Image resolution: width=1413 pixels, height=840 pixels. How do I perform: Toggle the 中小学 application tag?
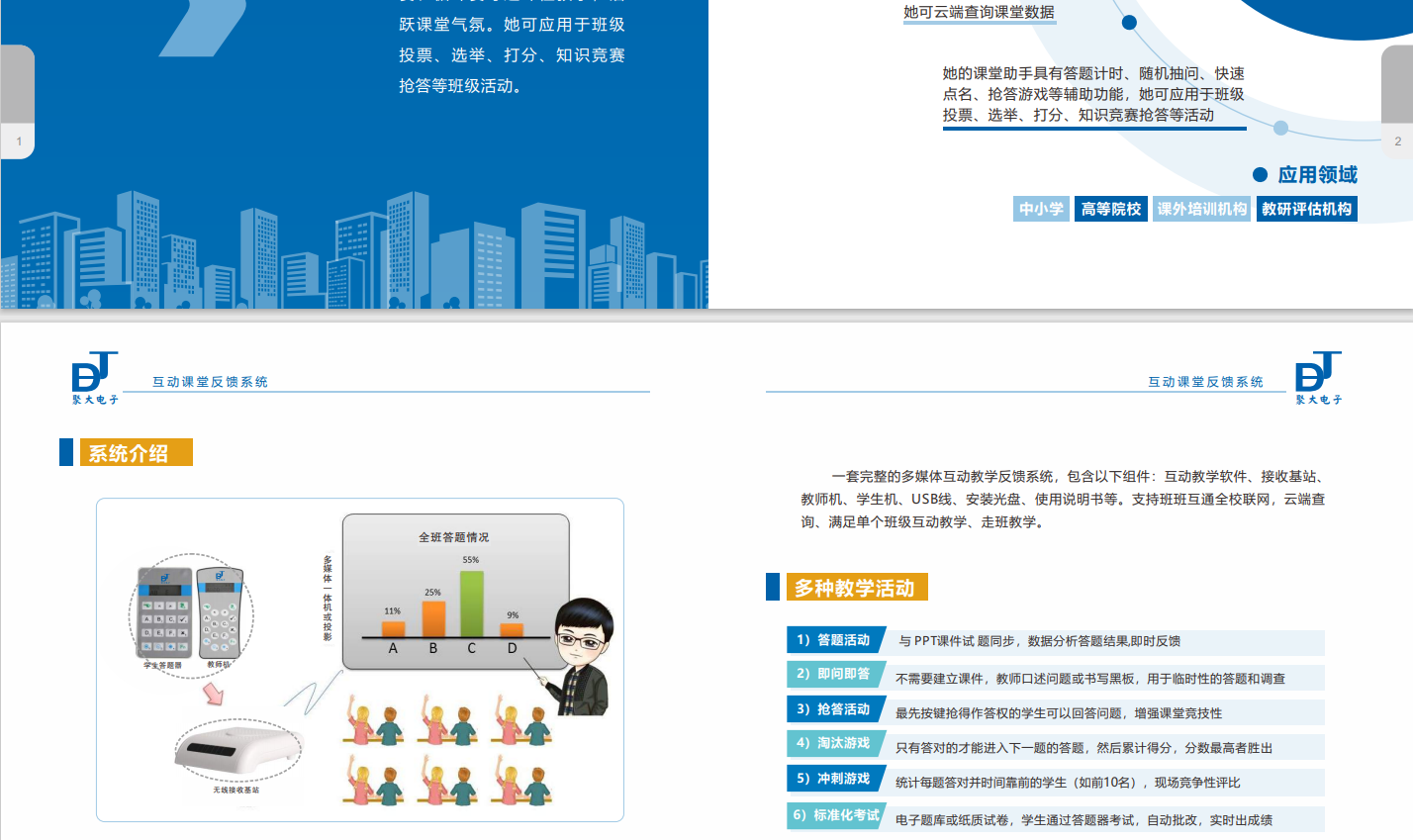click(x=1041, y=209)
